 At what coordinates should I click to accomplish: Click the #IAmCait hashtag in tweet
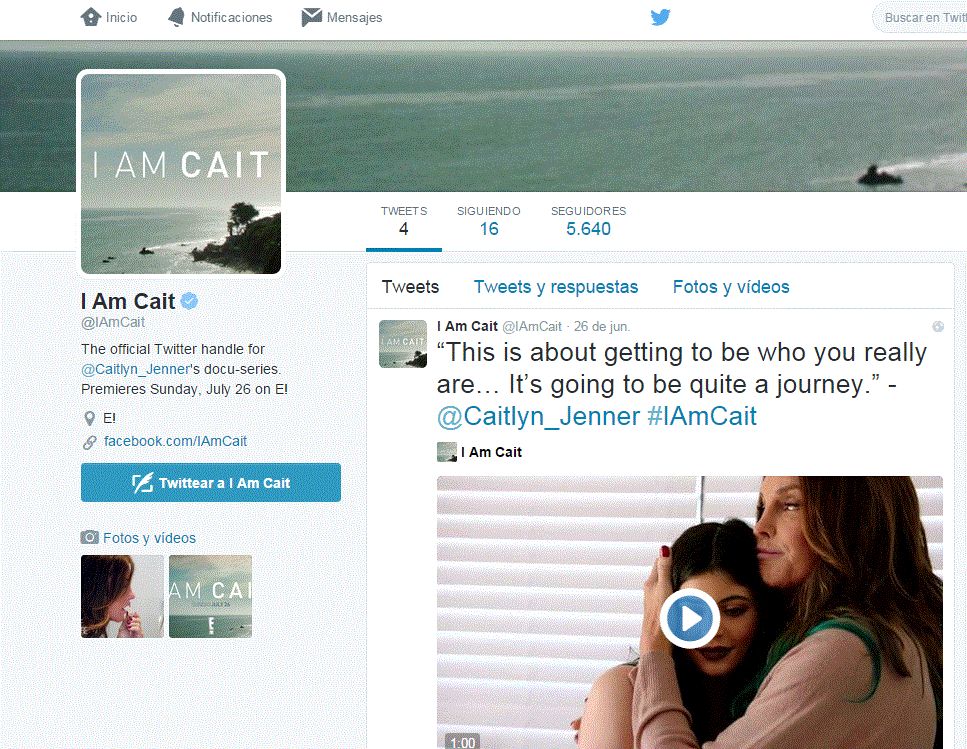click(702, 416)
